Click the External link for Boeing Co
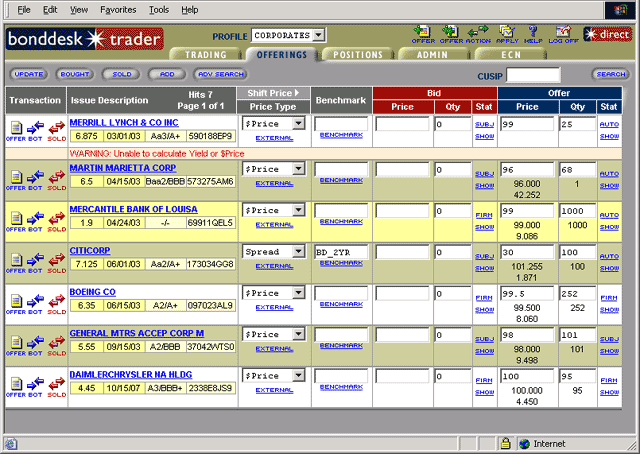 tap(274, 307)
